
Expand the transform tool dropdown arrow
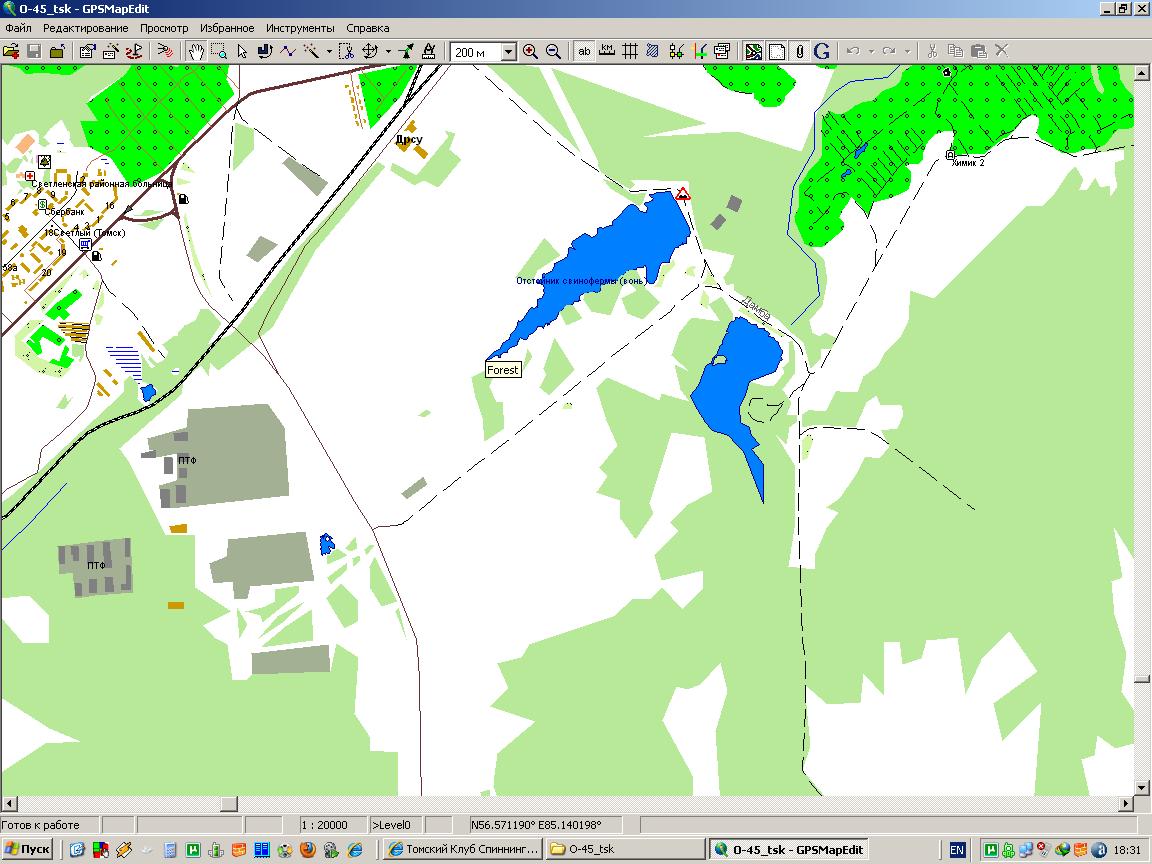[x=388, y=52]
